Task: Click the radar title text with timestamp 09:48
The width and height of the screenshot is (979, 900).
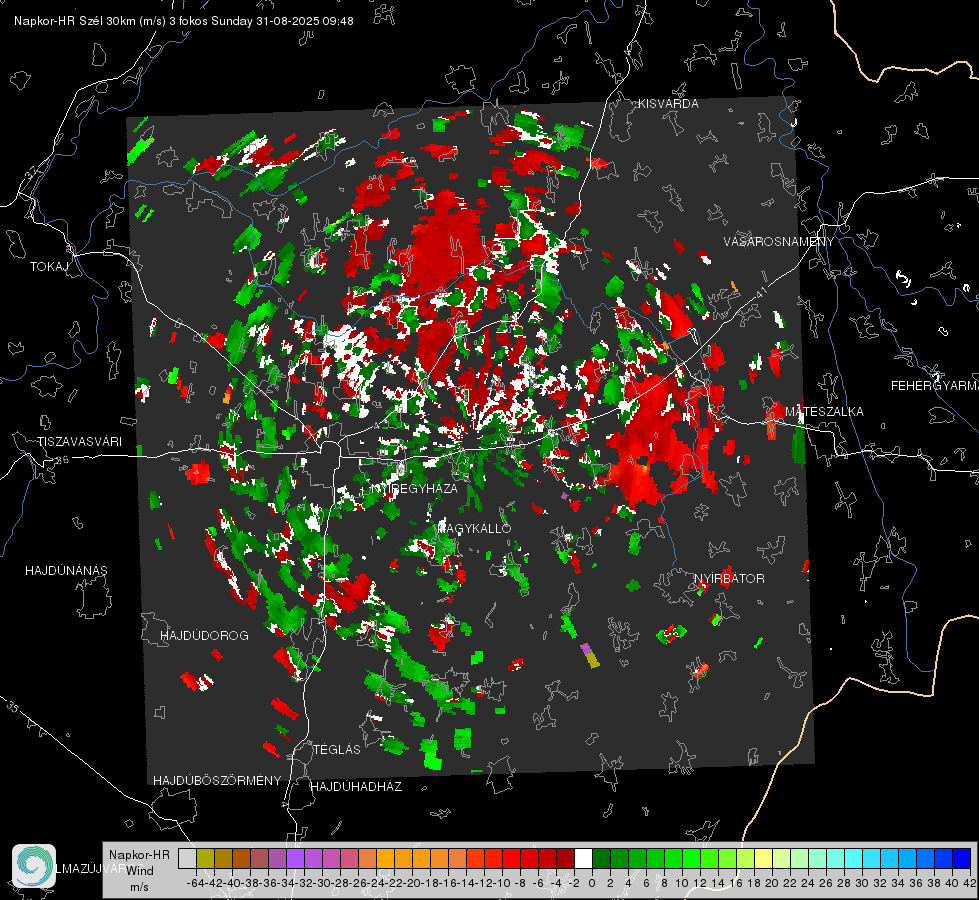Action: coord(184,21)
